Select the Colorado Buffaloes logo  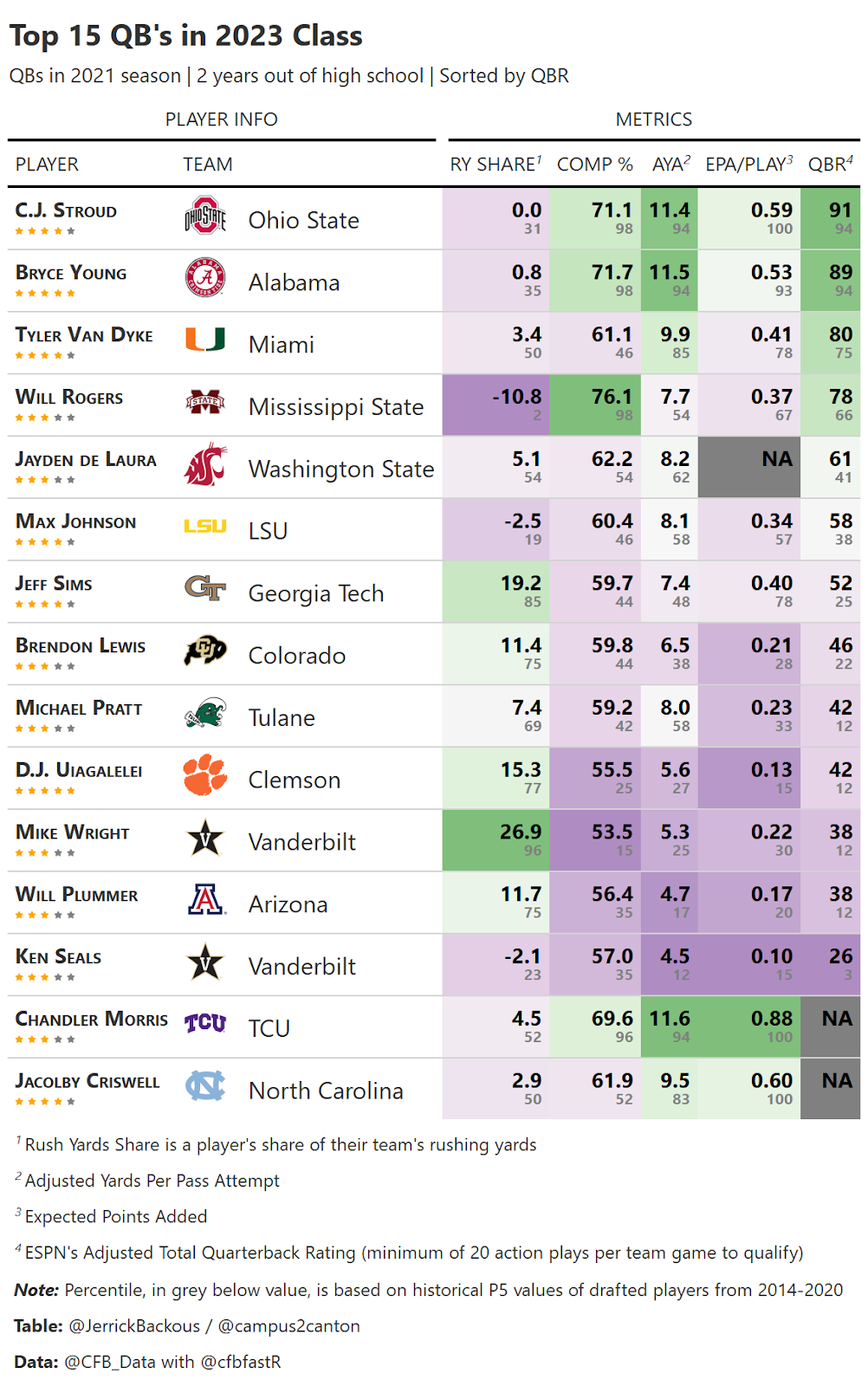tap(205, 651)
